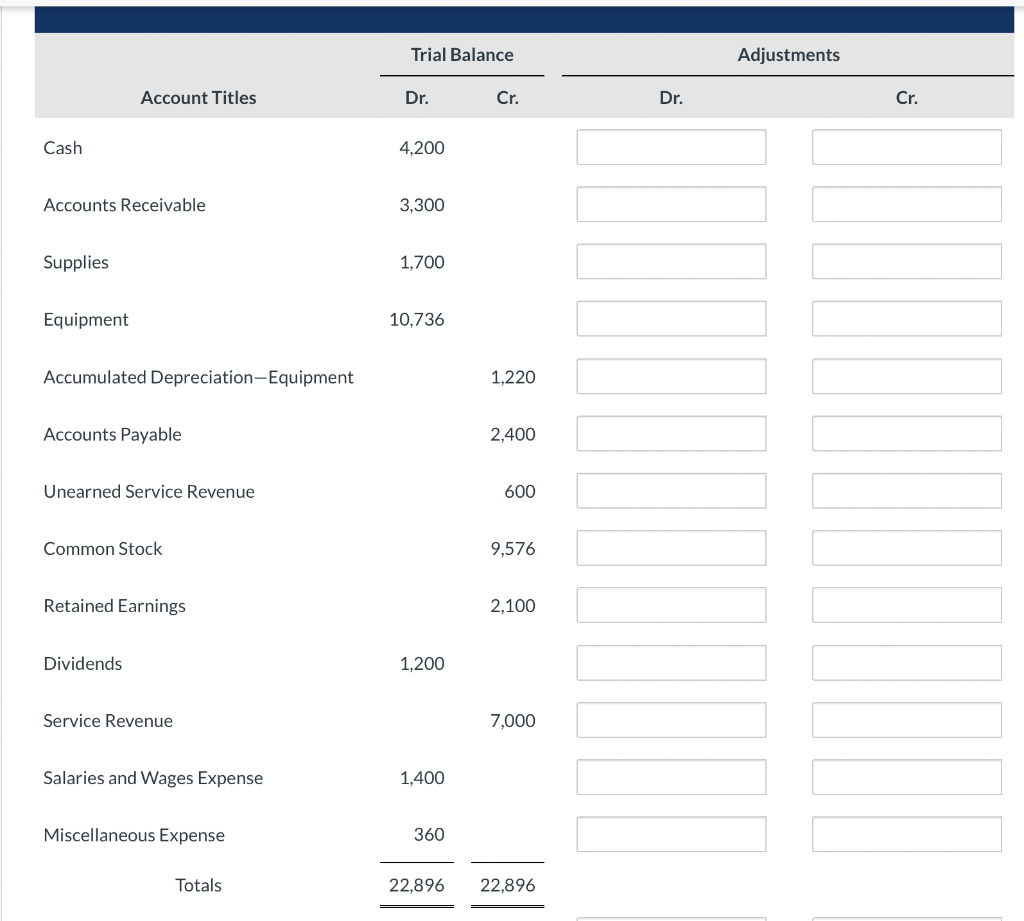Select the Trial Balance column header
The width and height of the screenshot is (1024, 921).
[461, 54]
